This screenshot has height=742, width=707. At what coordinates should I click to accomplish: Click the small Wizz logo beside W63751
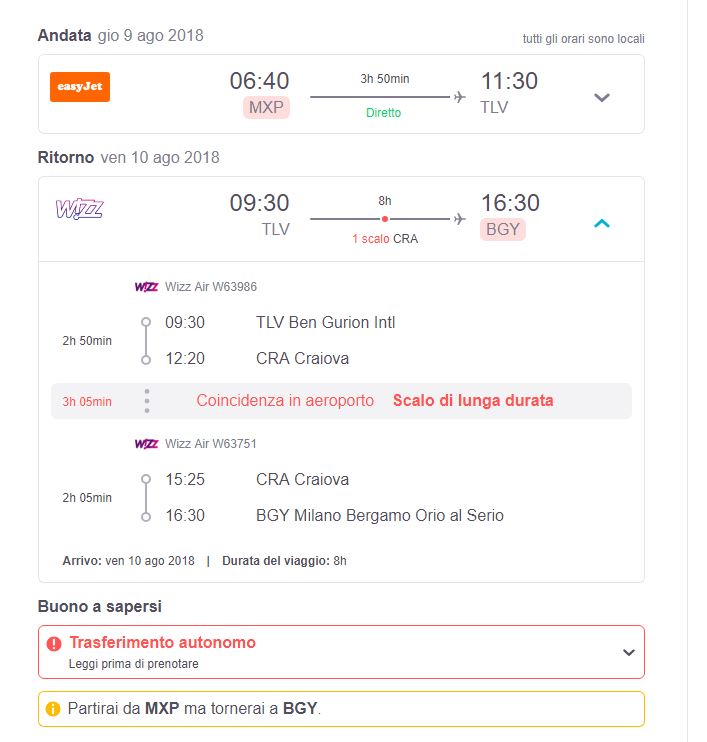click(146, 444)
